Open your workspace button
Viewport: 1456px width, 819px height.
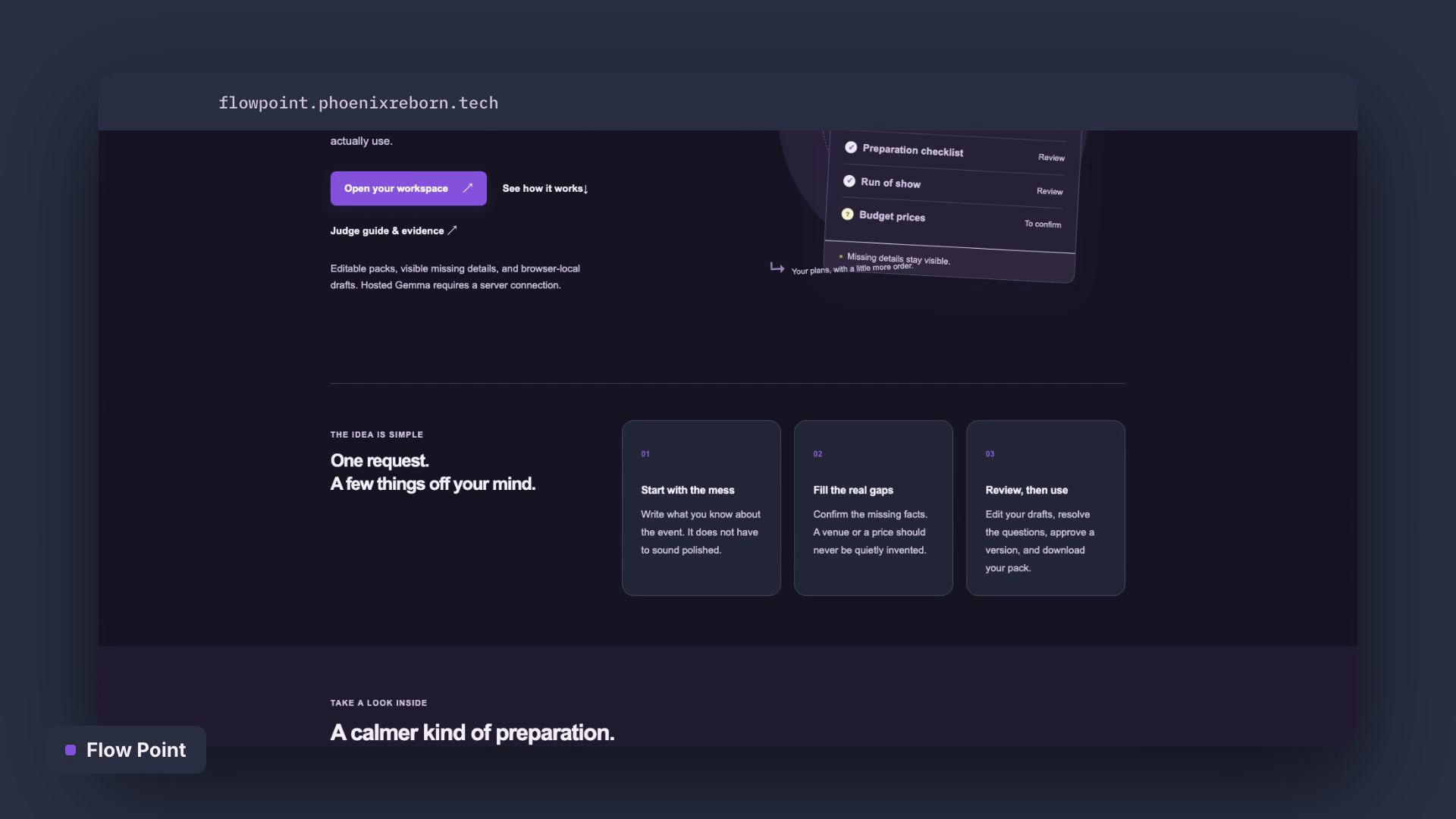pyautogui.click(x=408, y=188)
